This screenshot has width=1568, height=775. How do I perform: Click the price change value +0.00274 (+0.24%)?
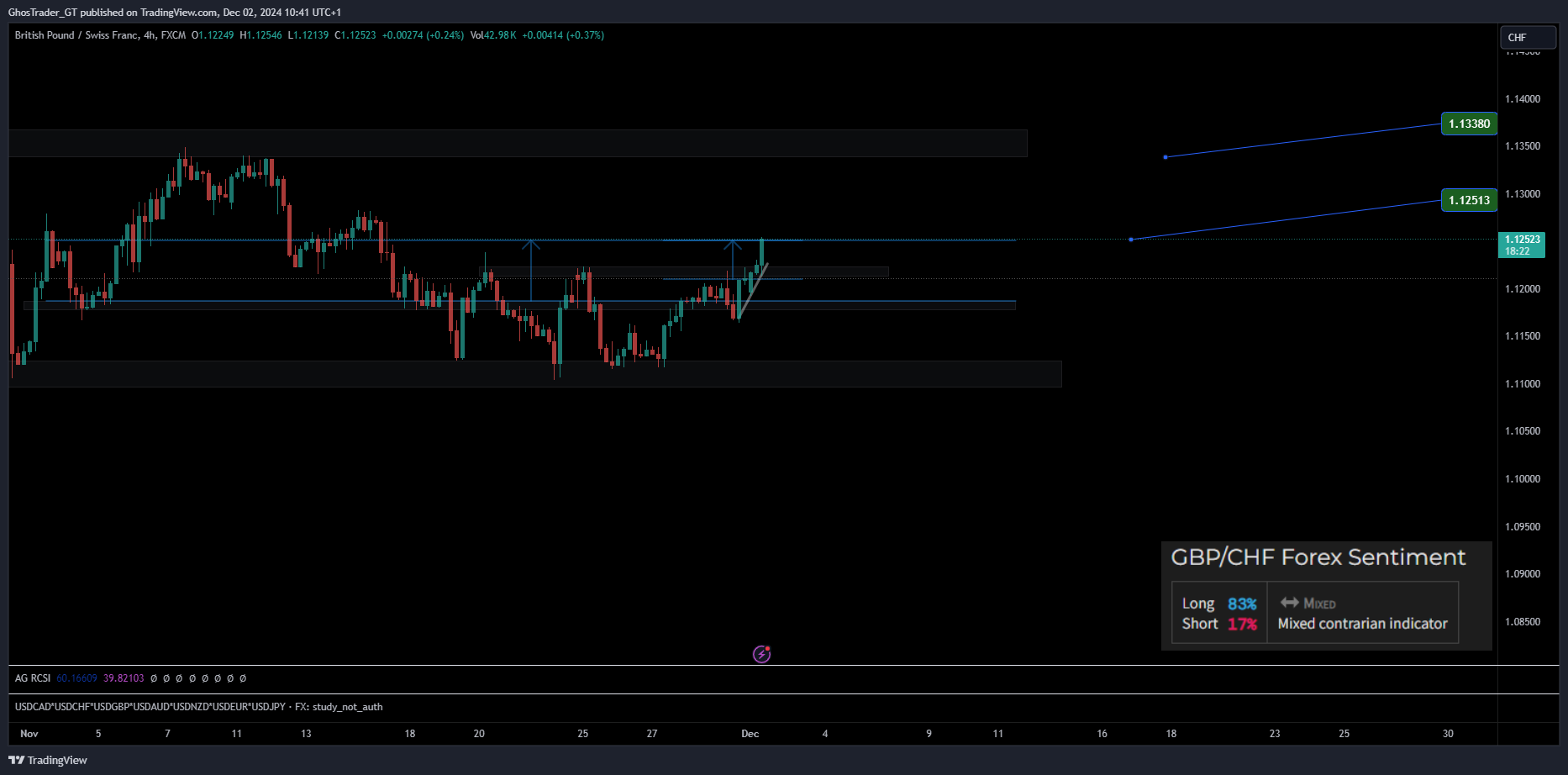point(423,35)
